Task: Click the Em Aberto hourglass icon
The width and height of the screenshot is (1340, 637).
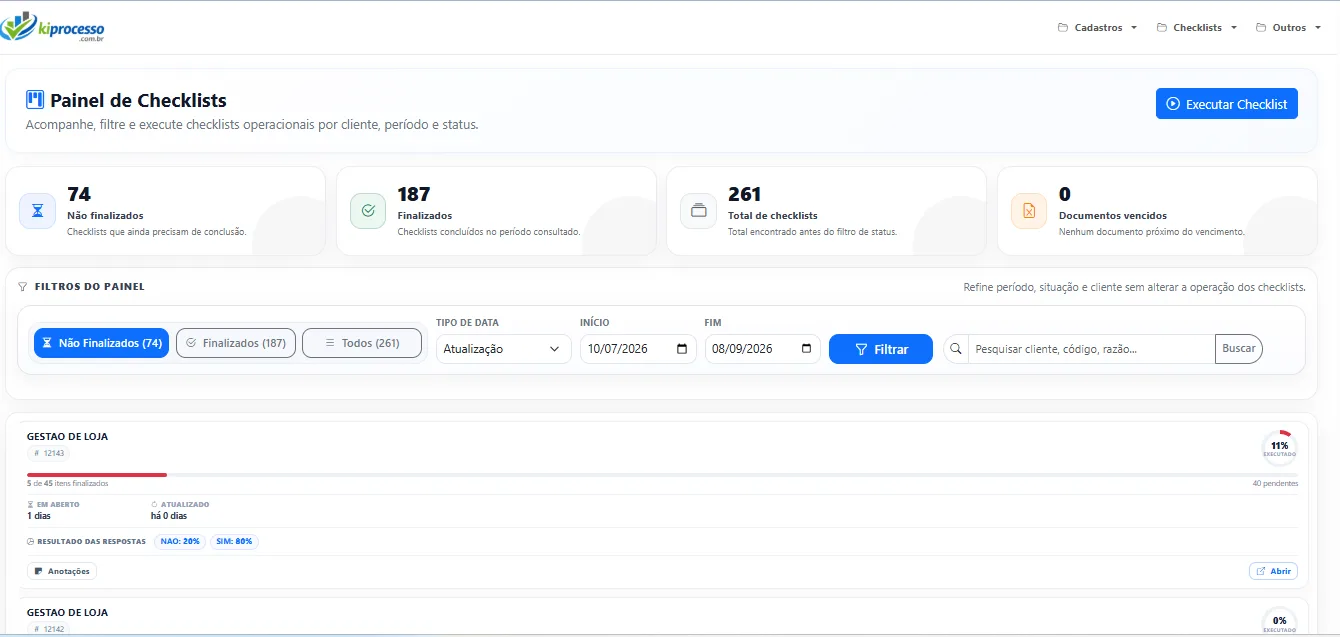Action: pos(30,505)
